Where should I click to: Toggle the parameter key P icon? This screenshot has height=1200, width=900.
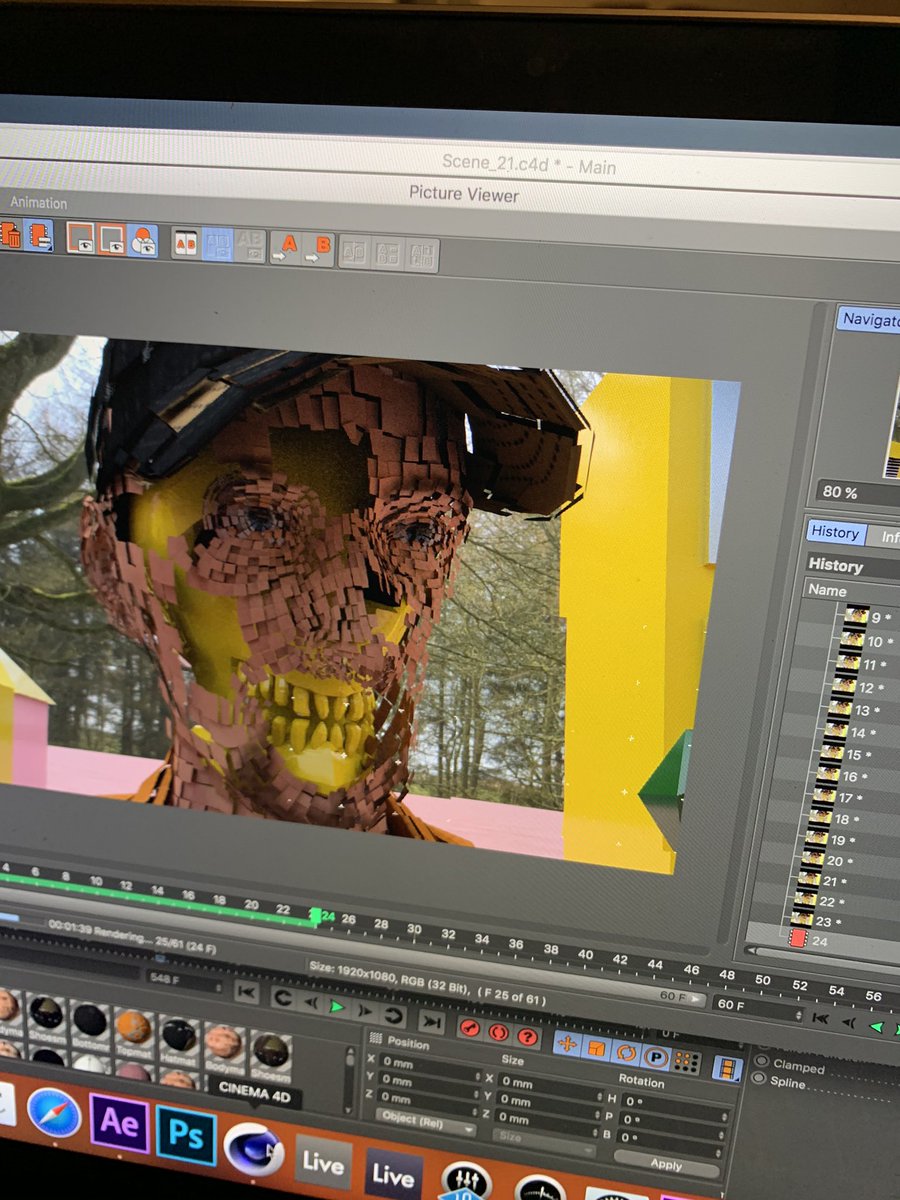click(x=656, y=1056)
